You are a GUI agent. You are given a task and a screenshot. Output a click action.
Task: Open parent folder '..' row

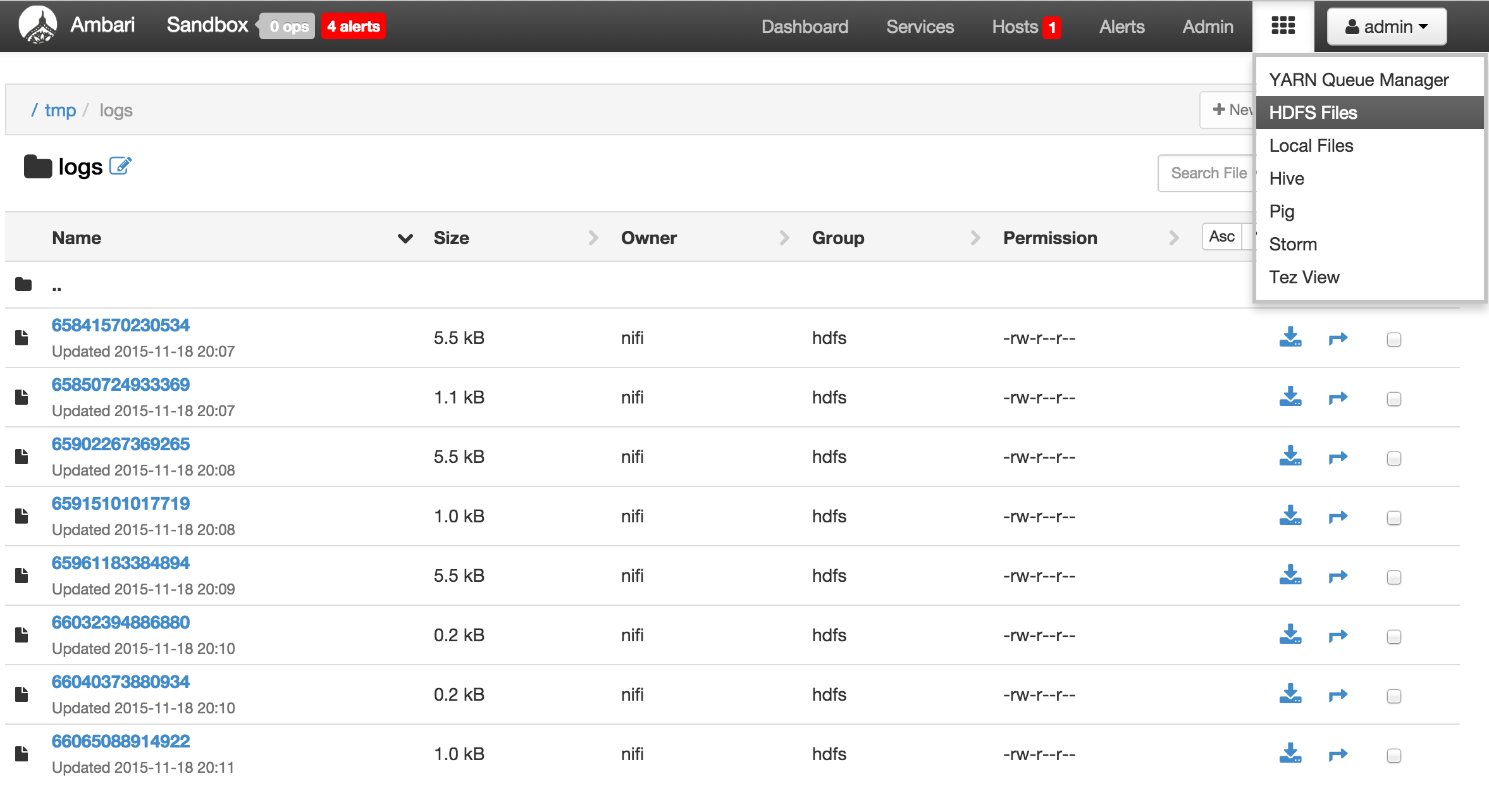[x=56, y=286]
